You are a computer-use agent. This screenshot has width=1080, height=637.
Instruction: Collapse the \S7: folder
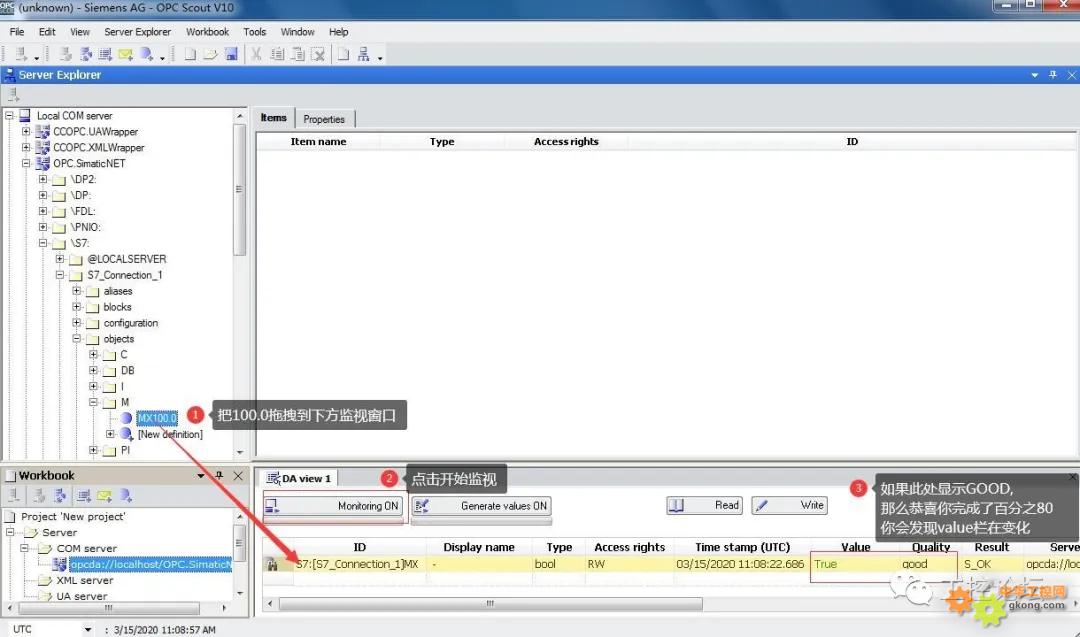pyautogui.click(x=43, y=243)
